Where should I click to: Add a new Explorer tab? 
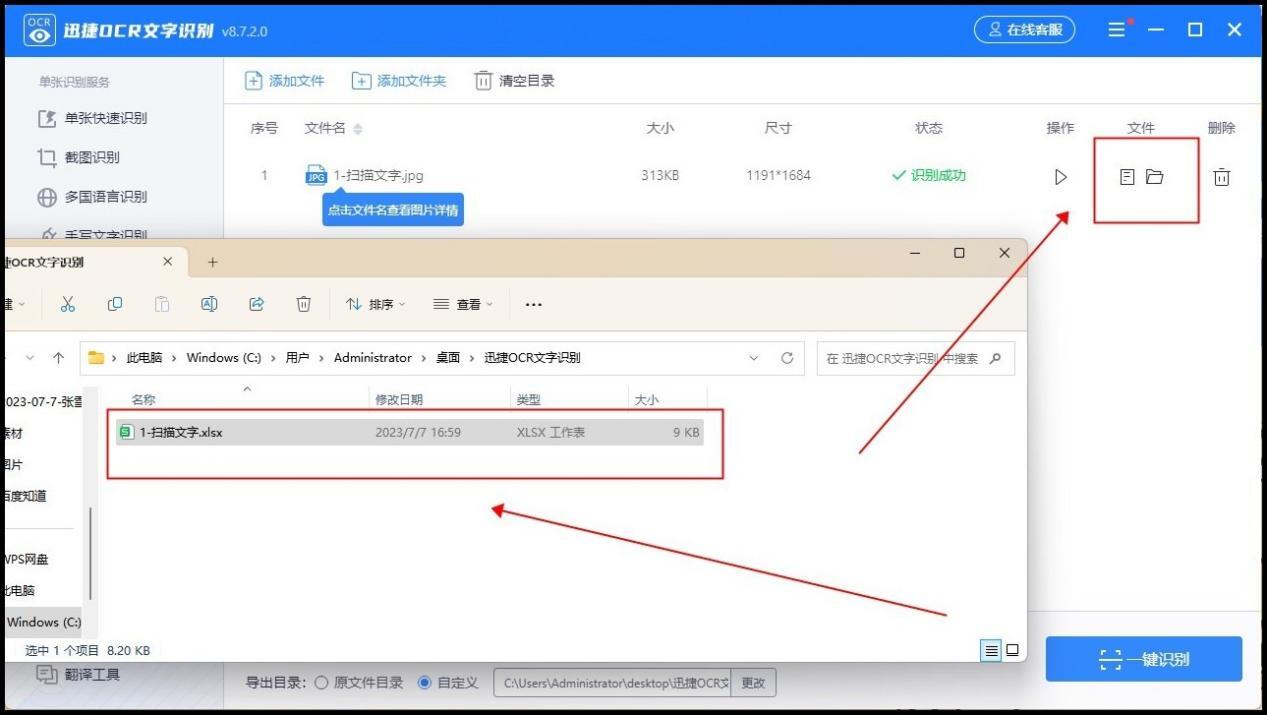click(x=212, y=262)
